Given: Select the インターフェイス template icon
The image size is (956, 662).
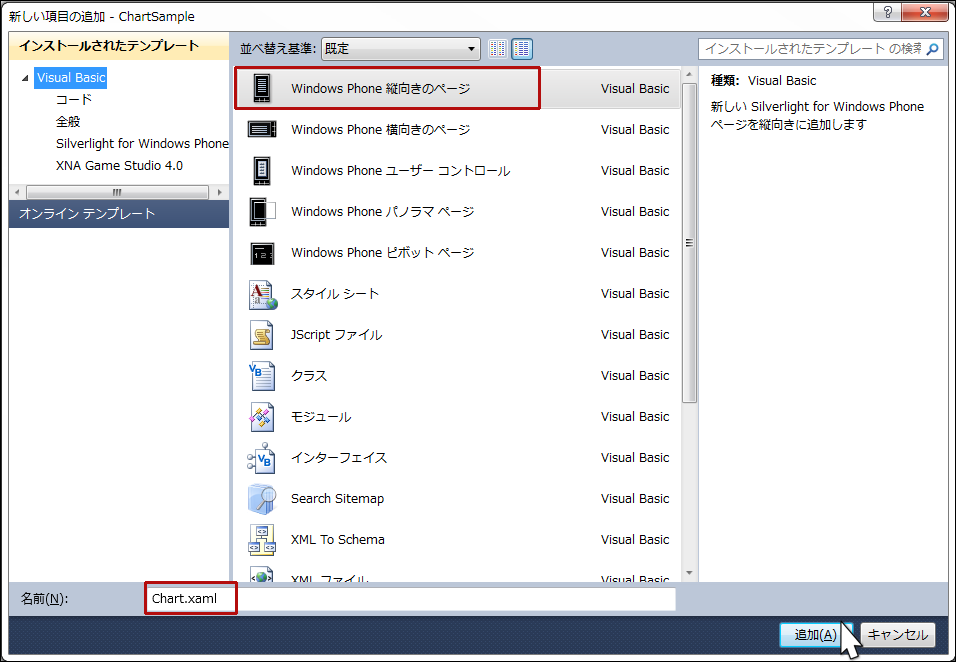Looking at the screenshot, I should click(262, 458).
